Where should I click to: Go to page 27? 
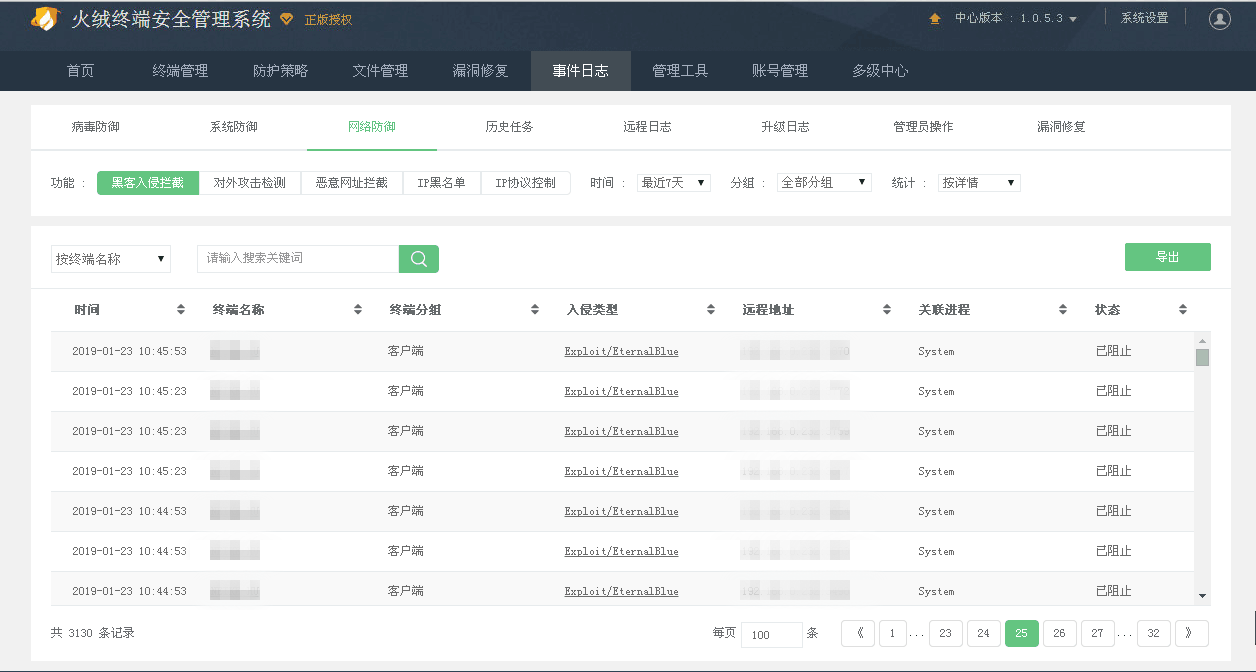point(1098,633)
